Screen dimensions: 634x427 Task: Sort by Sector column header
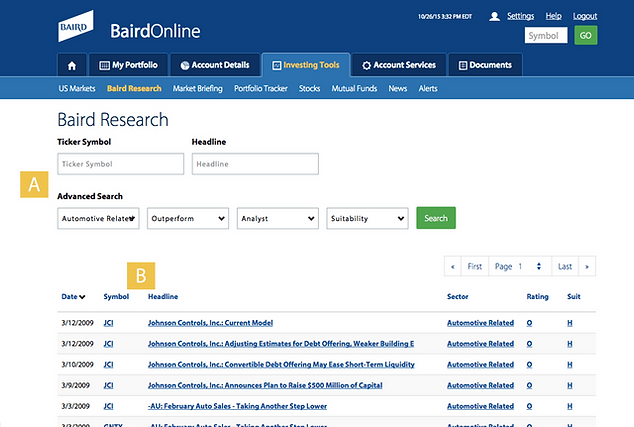click(457, 297)
